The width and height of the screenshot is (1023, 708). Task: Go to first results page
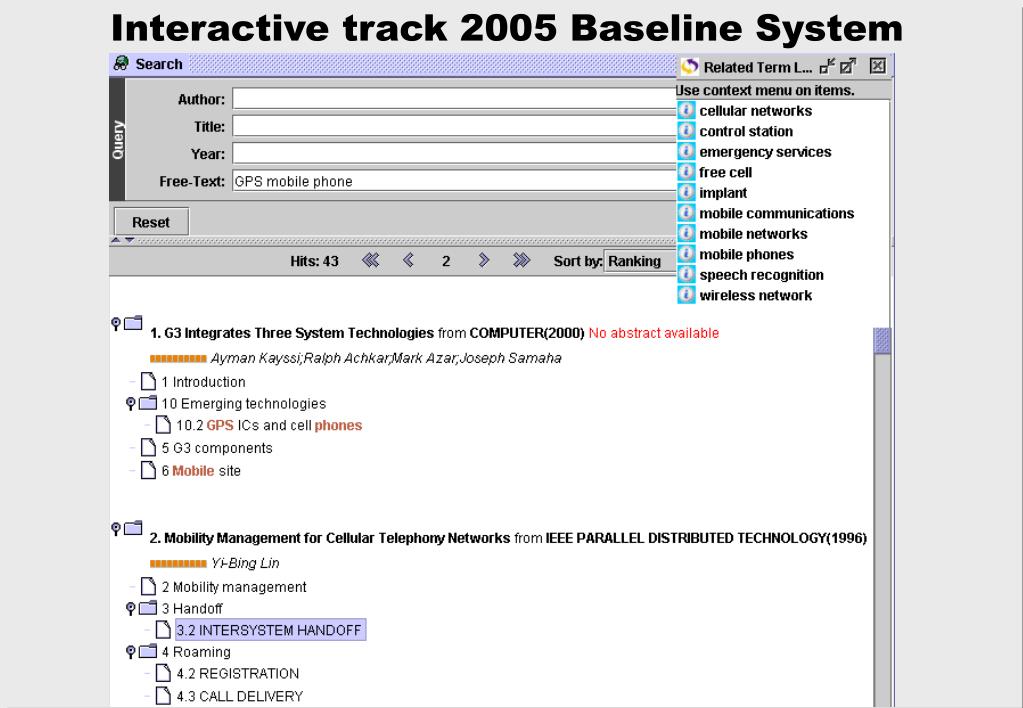pos(371,260)
